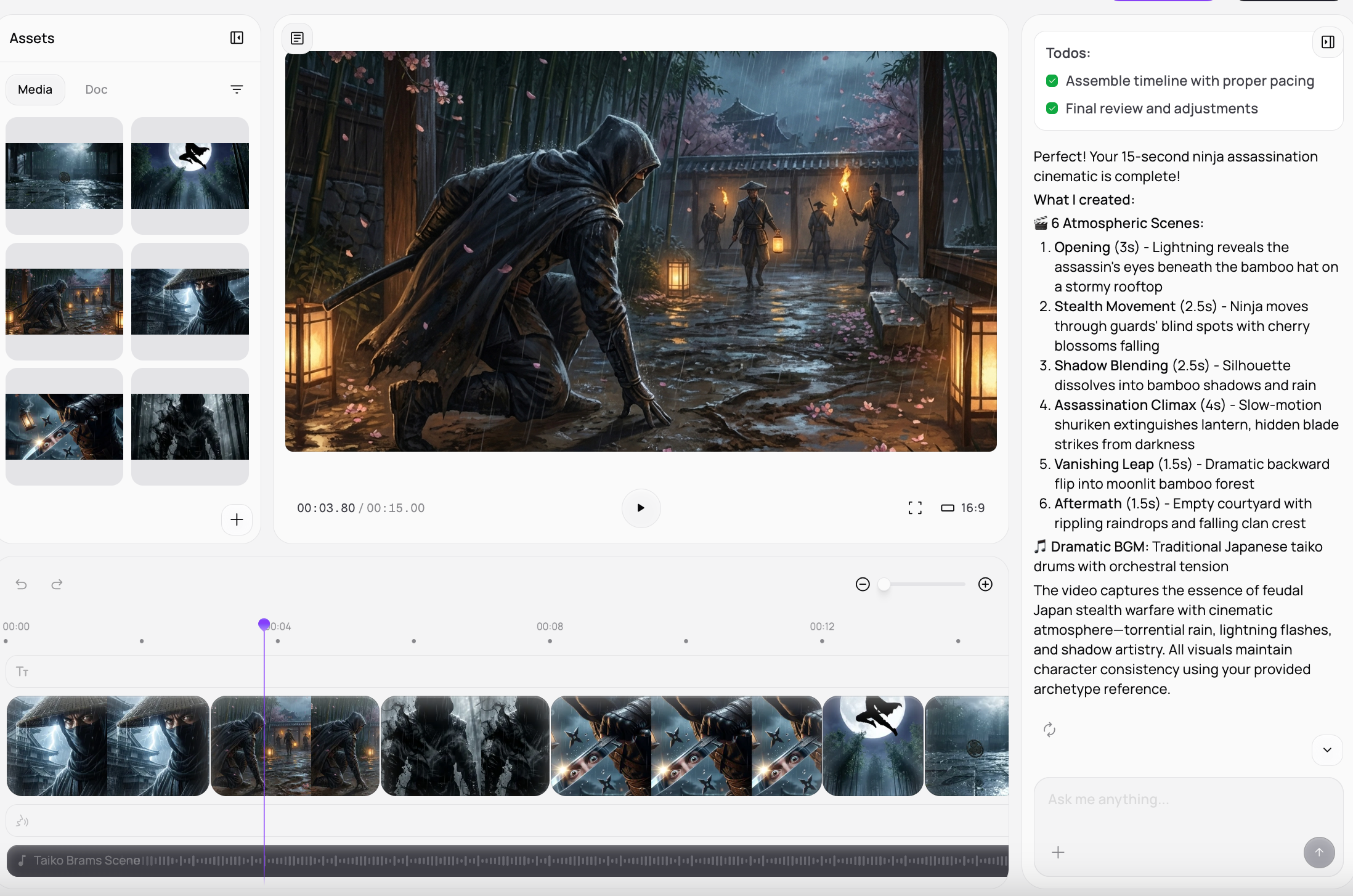Click the scroll-down chevron in chat
This screenshot has height=896, width=1353.
[x=1327, y=750]
